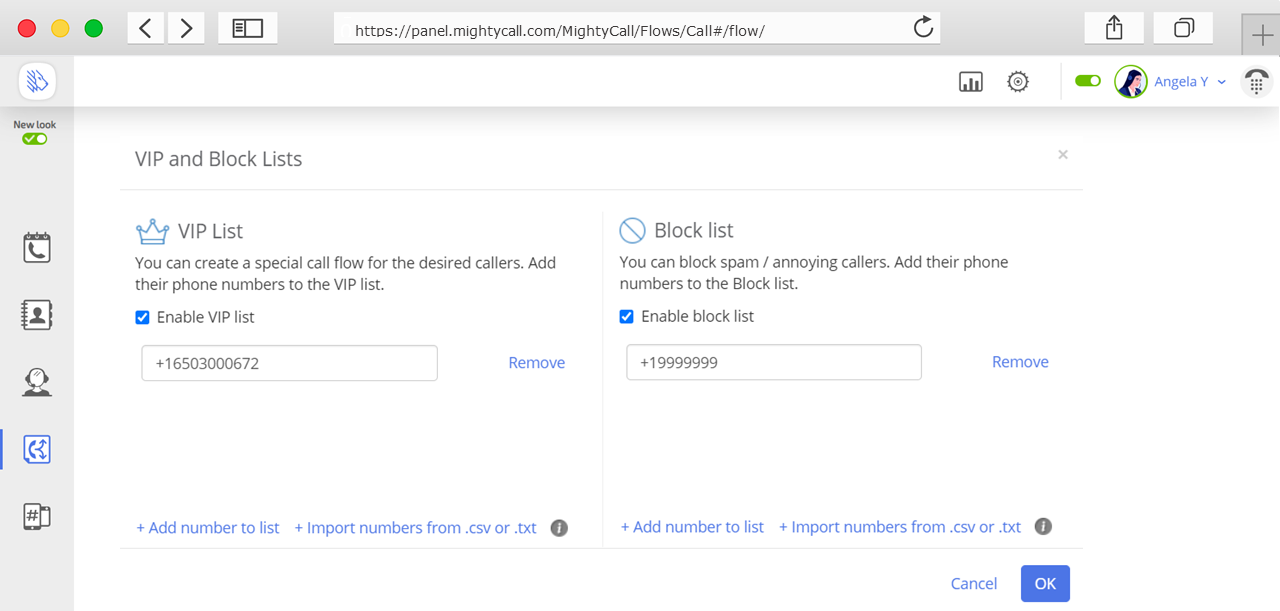This screenshot has width=1280, height=611.
Task: Click the Block list prohibited icon
Action: click(x=633, y=231)
